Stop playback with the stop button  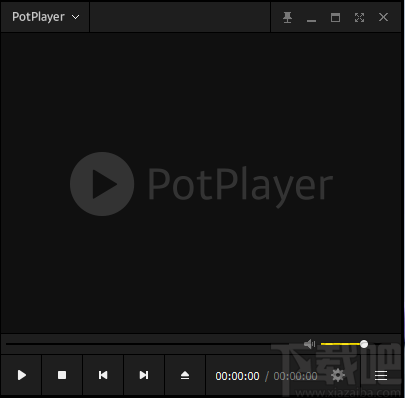62,375
